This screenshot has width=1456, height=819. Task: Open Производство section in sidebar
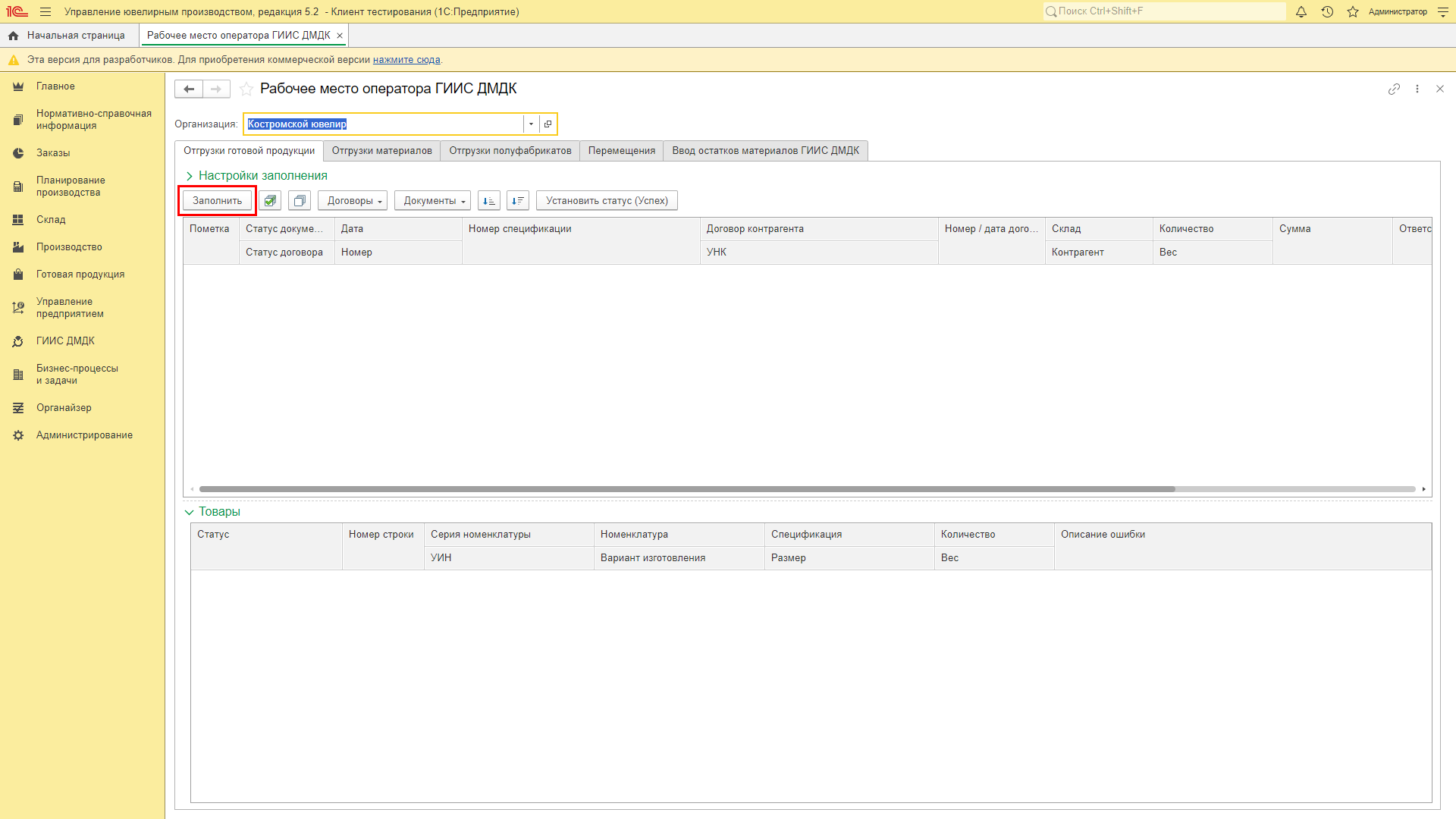(x=69, y=247)
